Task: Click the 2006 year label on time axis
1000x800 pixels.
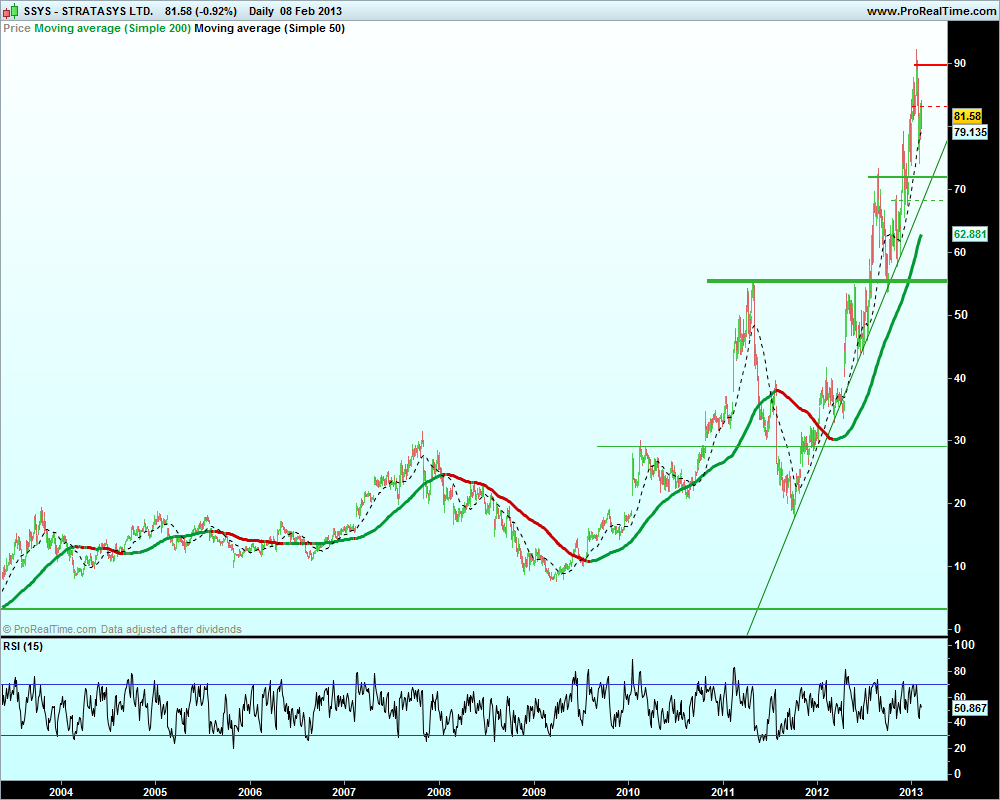Action: tap(250, 792)
